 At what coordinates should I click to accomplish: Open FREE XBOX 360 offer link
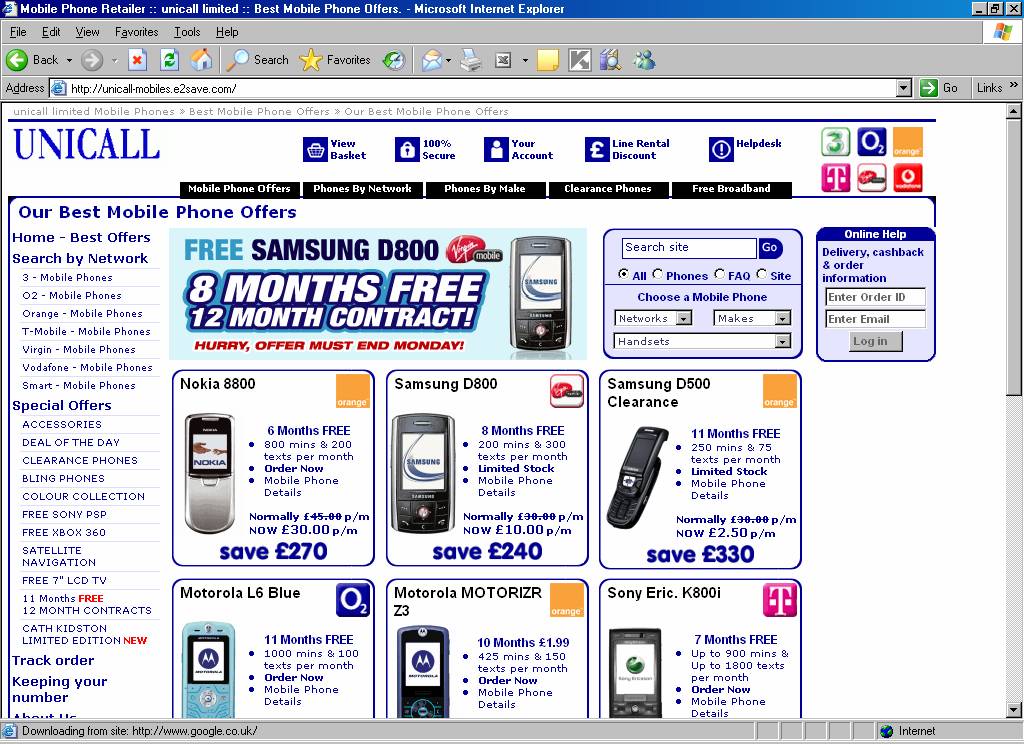click(x=64, y=532)
